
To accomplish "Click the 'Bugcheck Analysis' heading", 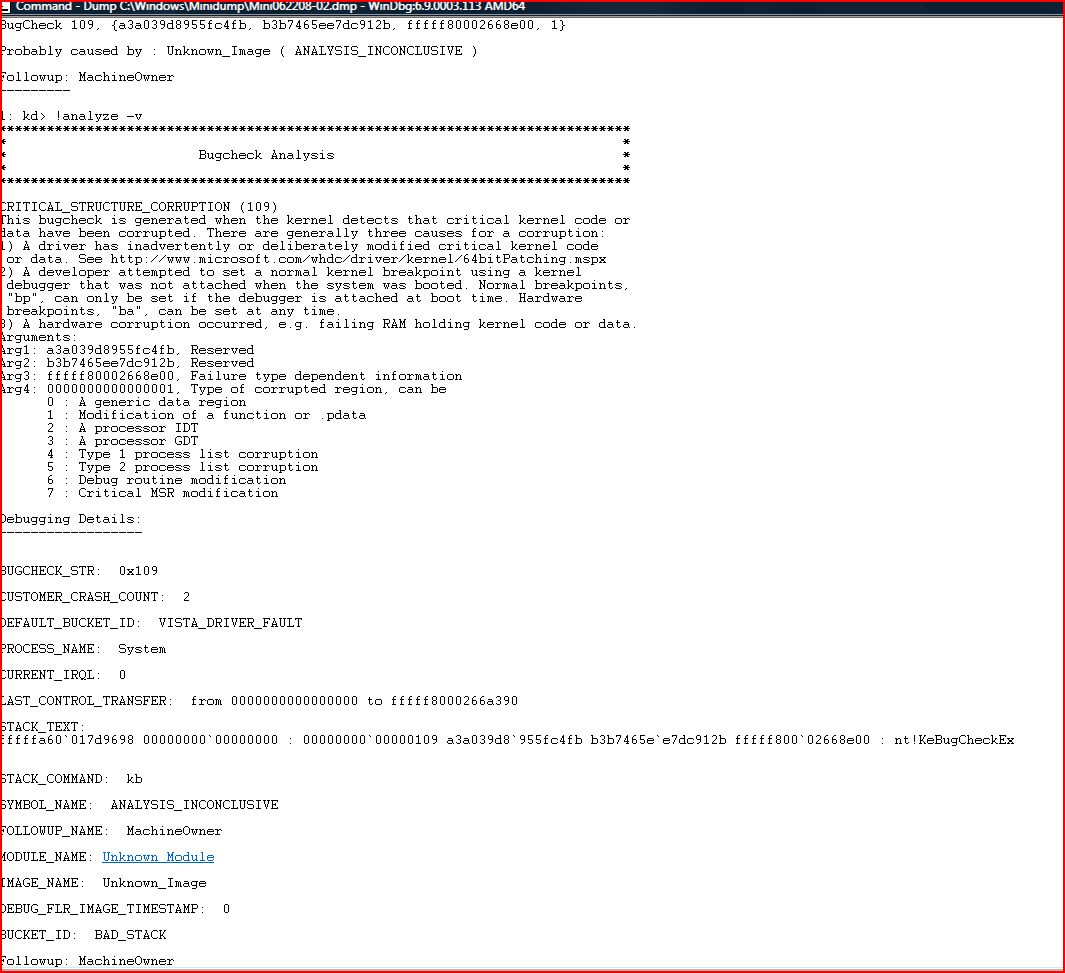I will (x=266, y=155).
